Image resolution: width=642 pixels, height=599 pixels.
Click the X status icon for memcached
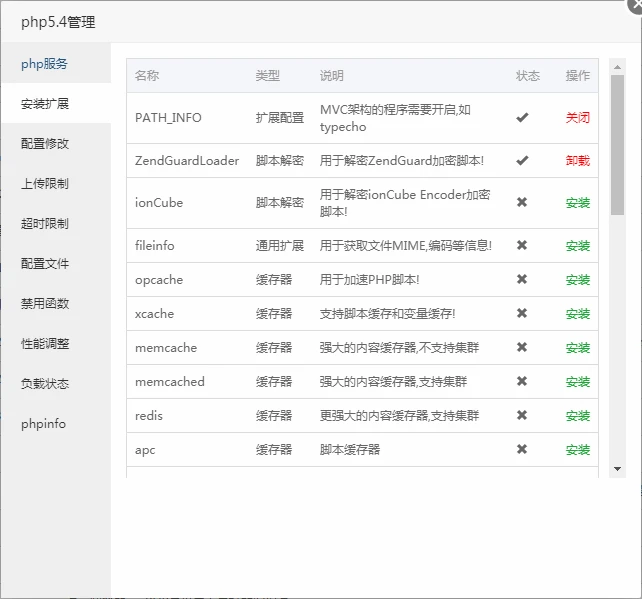point(521,382)
